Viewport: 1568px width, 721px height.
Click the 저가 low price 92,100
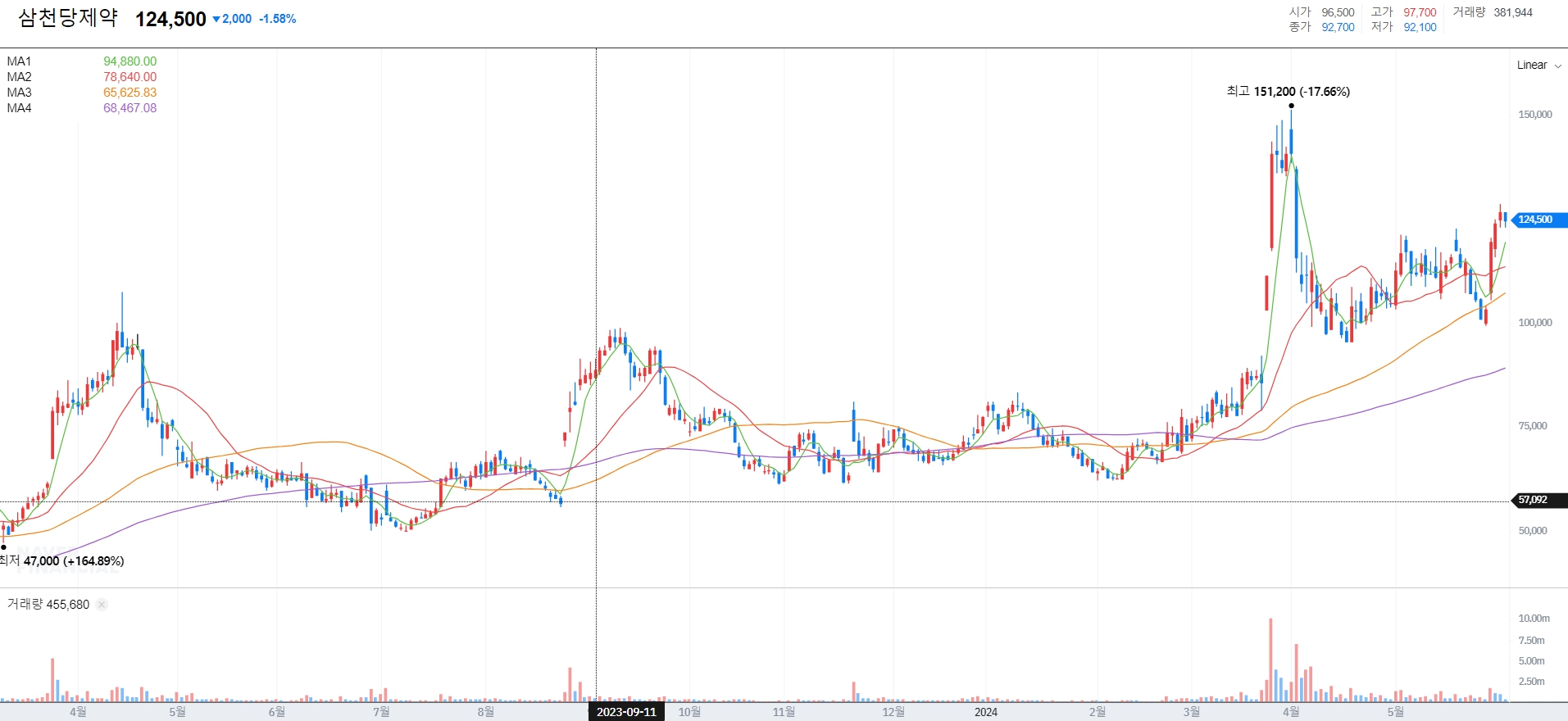coord(1420,27)
